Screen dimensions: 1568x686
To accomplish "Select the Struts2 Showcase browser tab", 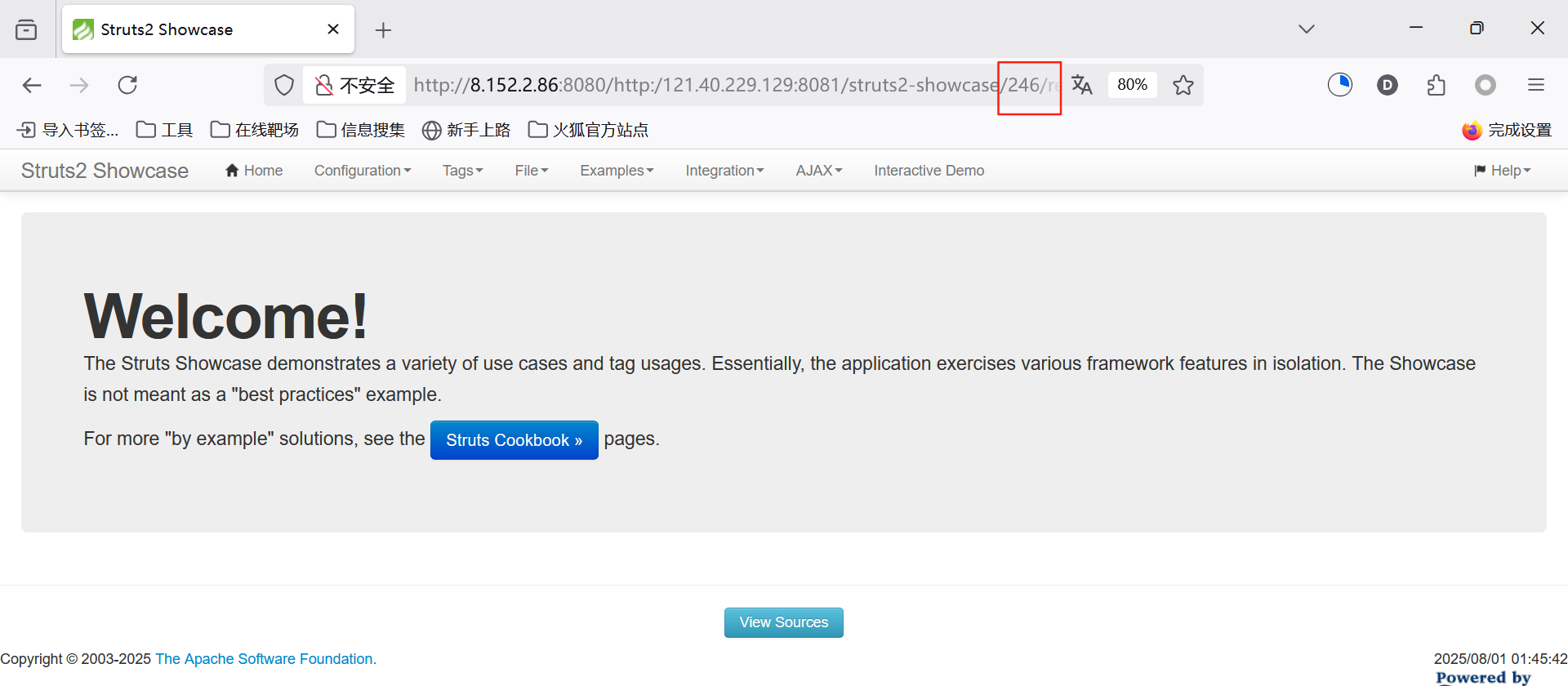I will click(x=208, y=29).
